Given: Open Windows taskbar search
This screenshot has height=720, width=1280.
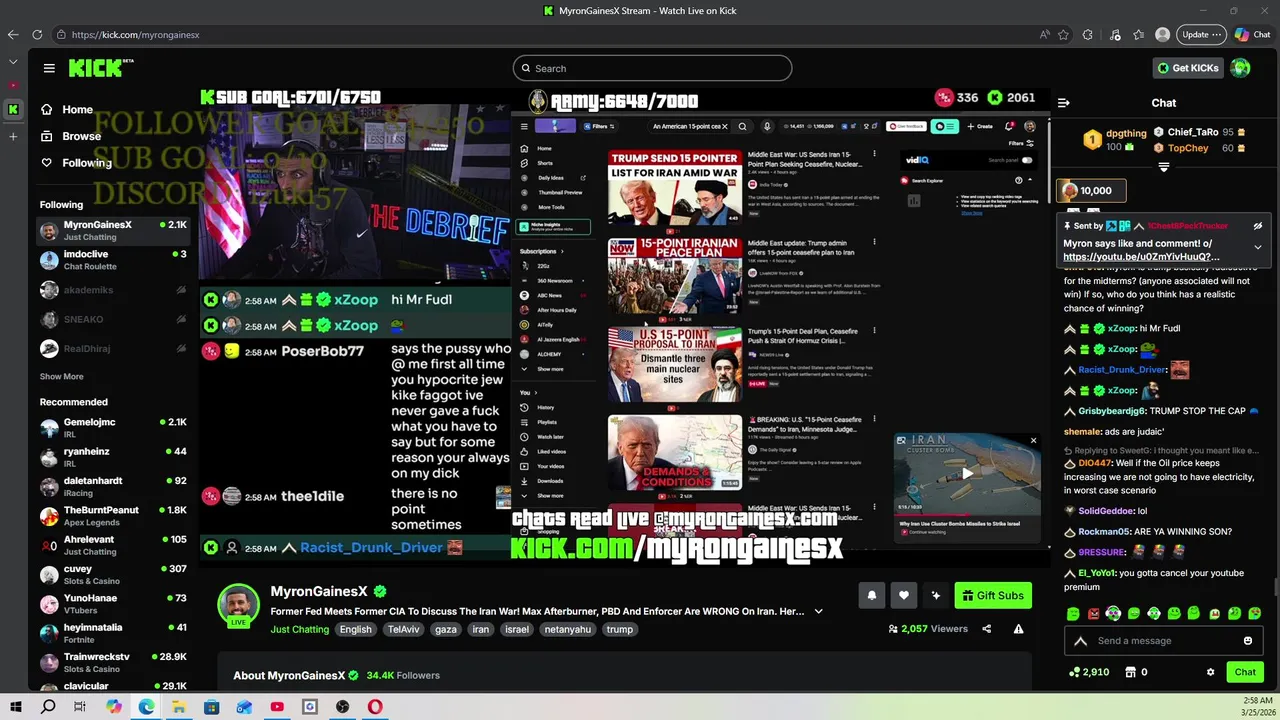Looking at the screenshot, I should (x=48, y=707).
